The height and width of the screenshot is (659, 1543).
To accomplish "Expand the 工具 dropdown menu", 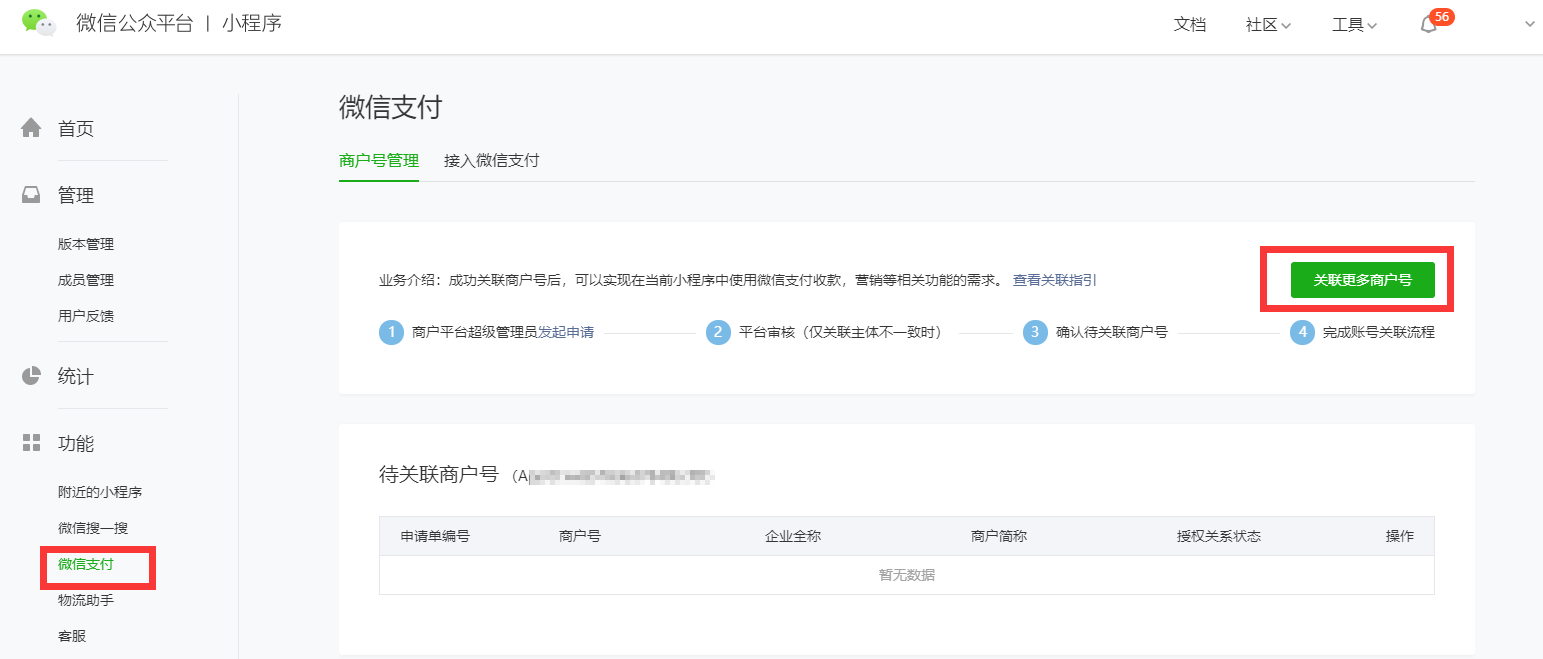I will click(1354, 25).
